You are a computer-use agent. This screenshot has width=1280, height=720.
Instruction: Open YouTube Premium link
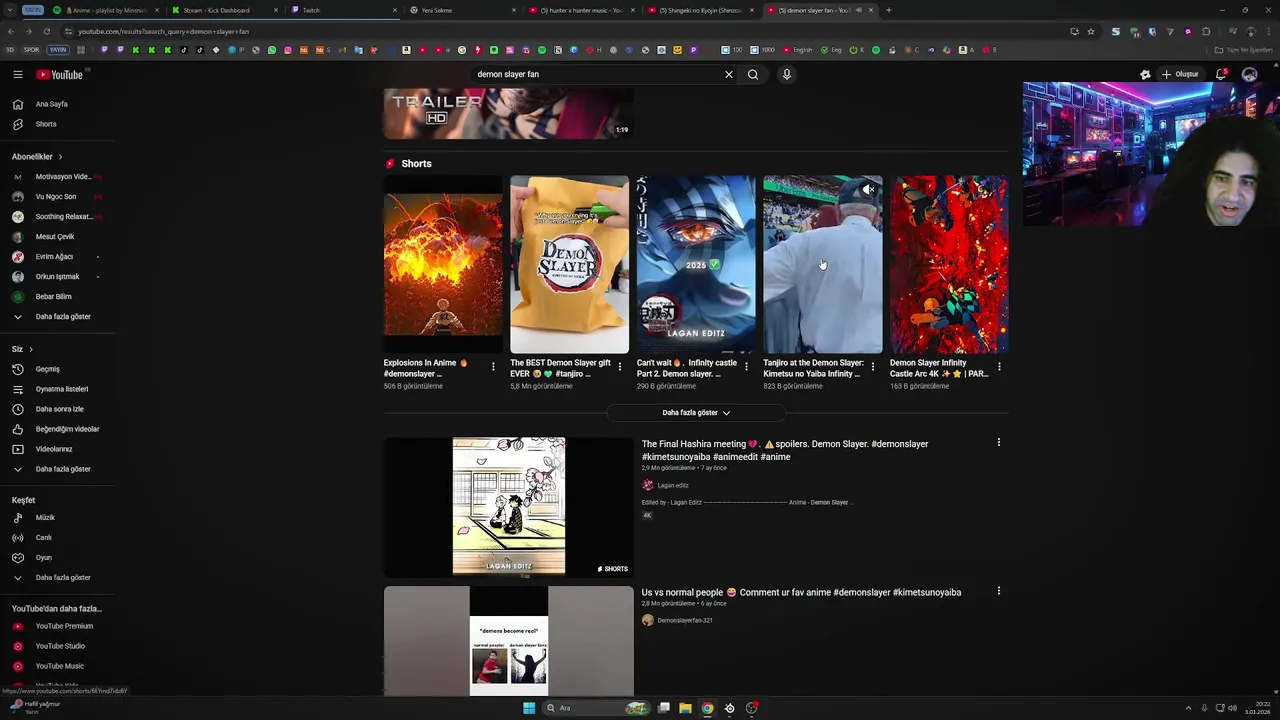[64, 626]
